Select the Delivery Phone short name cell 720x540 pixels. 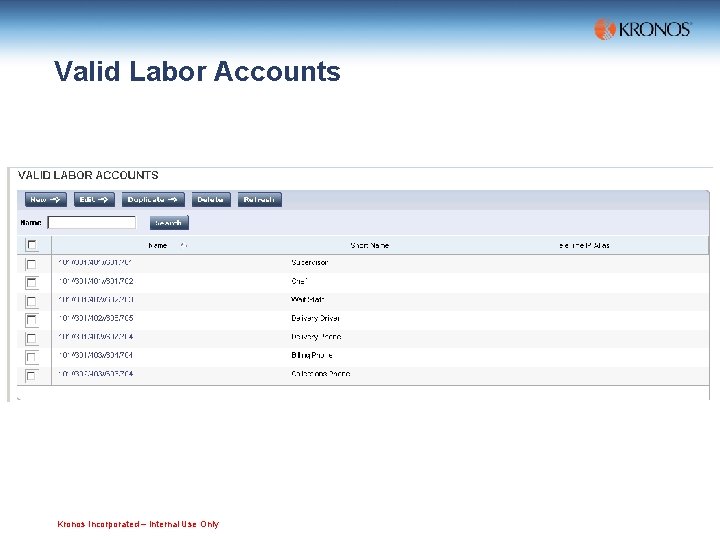[316, 337]
